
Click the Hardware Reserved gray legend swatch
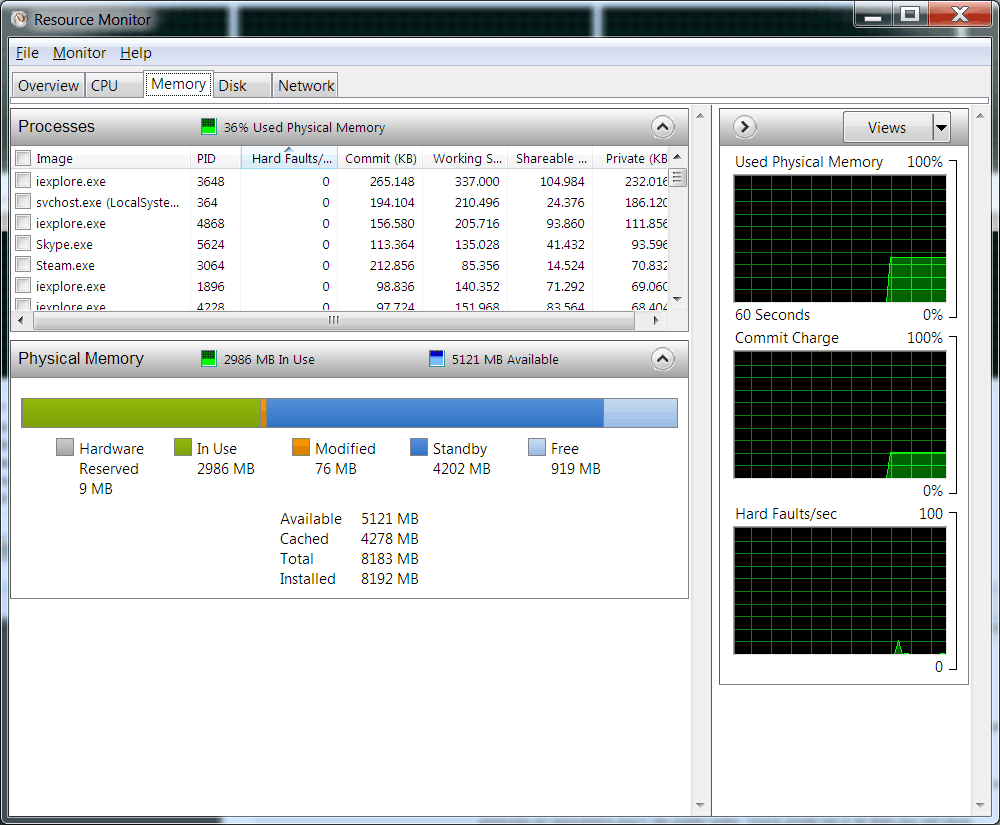tap(64, 447)
